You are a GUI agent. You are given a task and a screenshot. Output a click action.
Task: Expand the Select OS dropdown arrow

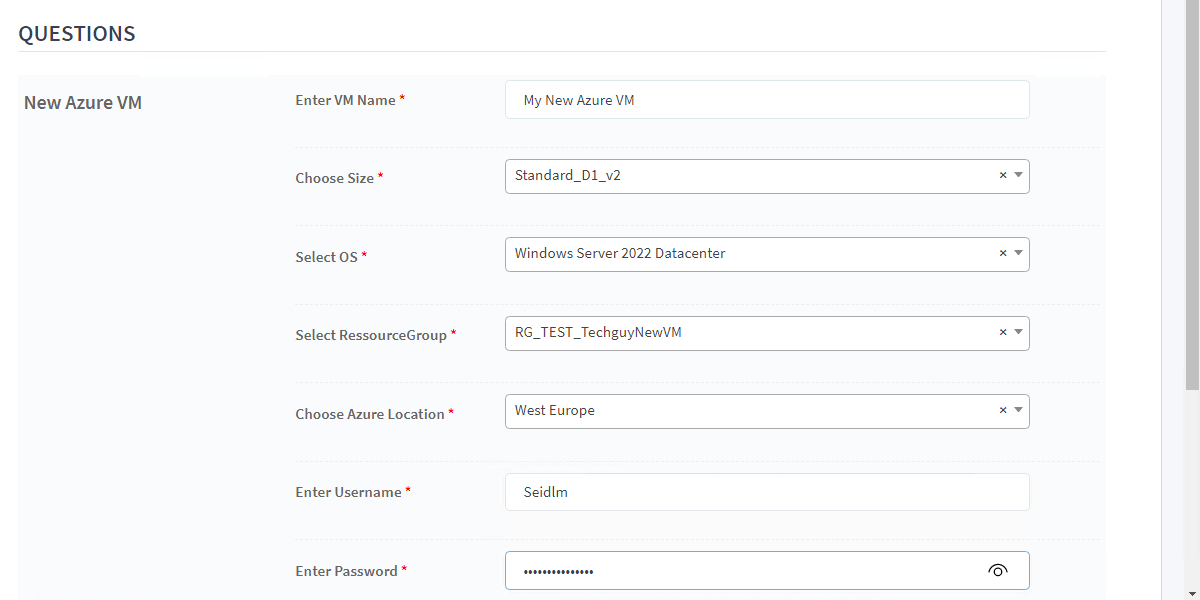pos(1018,254)
